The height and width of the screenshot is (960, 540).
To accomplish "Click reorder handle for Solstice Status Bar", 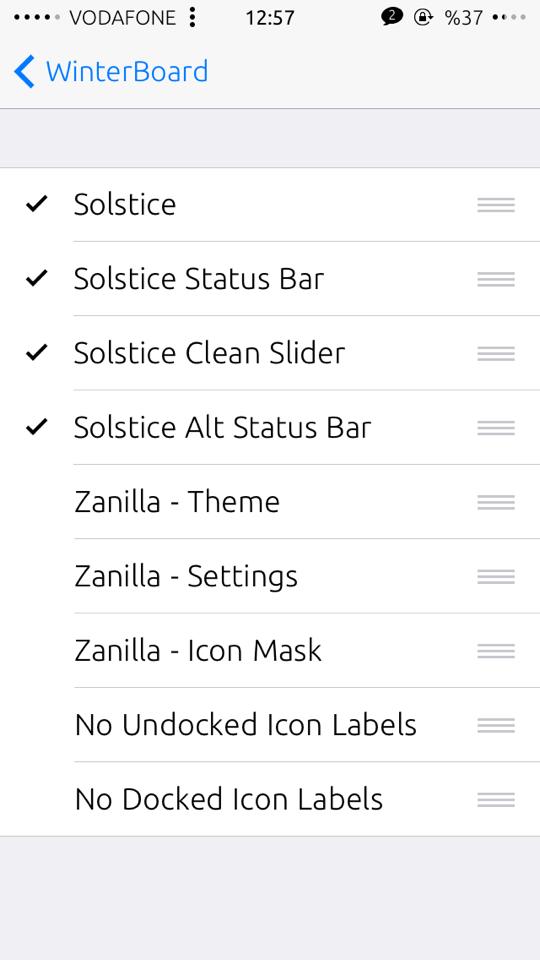I will [x=496, y=279].
